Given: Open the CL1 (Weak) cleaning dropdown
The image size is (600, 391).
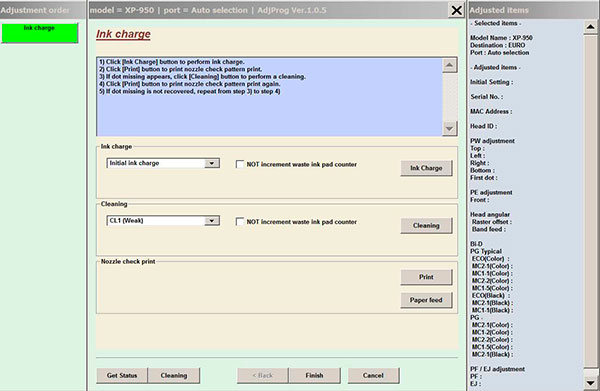Looking at the screenshot, I should 211,221.
